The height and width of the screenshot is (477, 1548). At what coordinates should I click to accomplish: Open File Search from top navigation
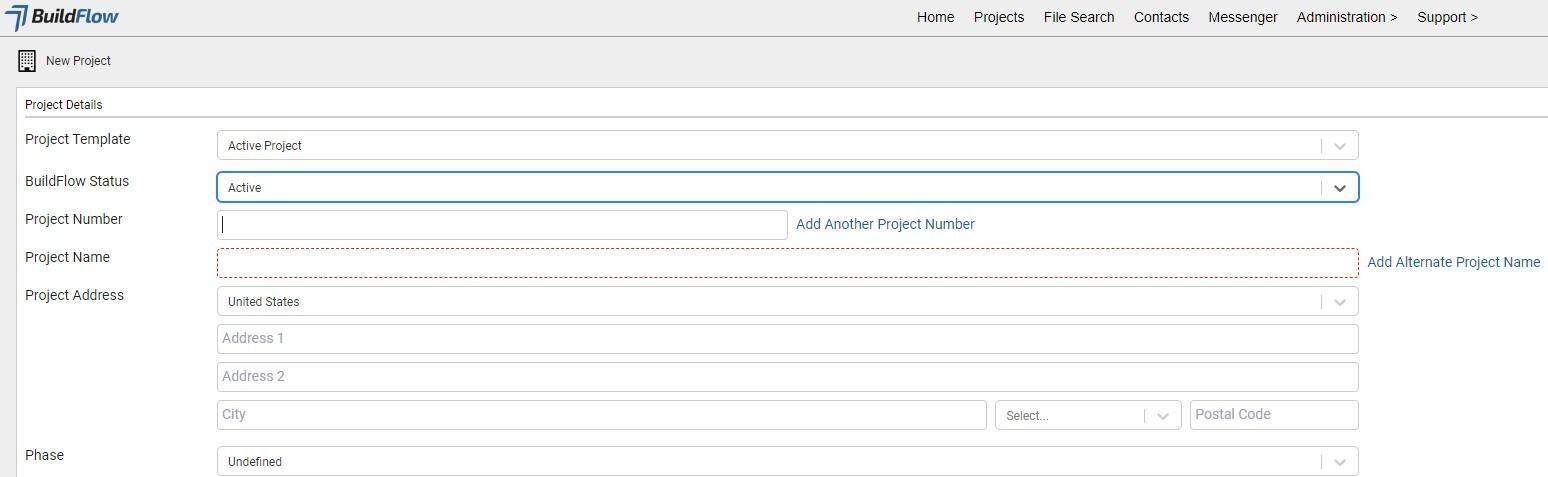pyautogui.click(x=1078, y=17)
